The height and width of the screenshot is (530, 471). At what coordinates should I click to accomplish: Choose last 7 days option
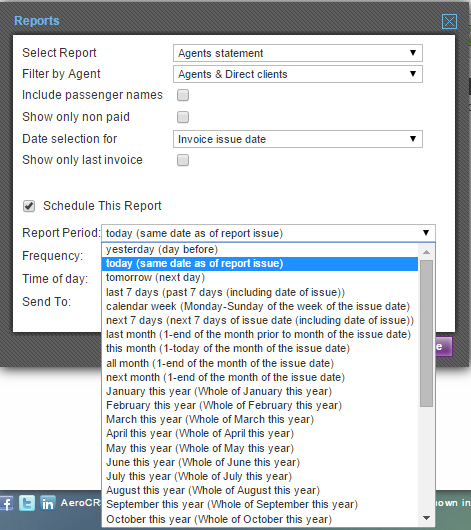click(x=260, y=292)
